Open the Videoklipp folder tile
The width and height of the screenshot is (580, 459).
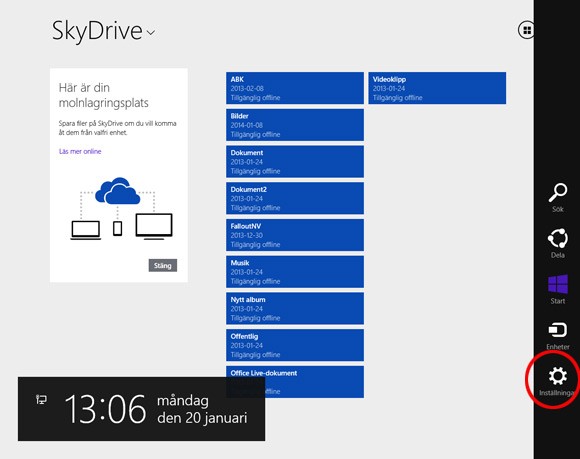coord(437,88)
